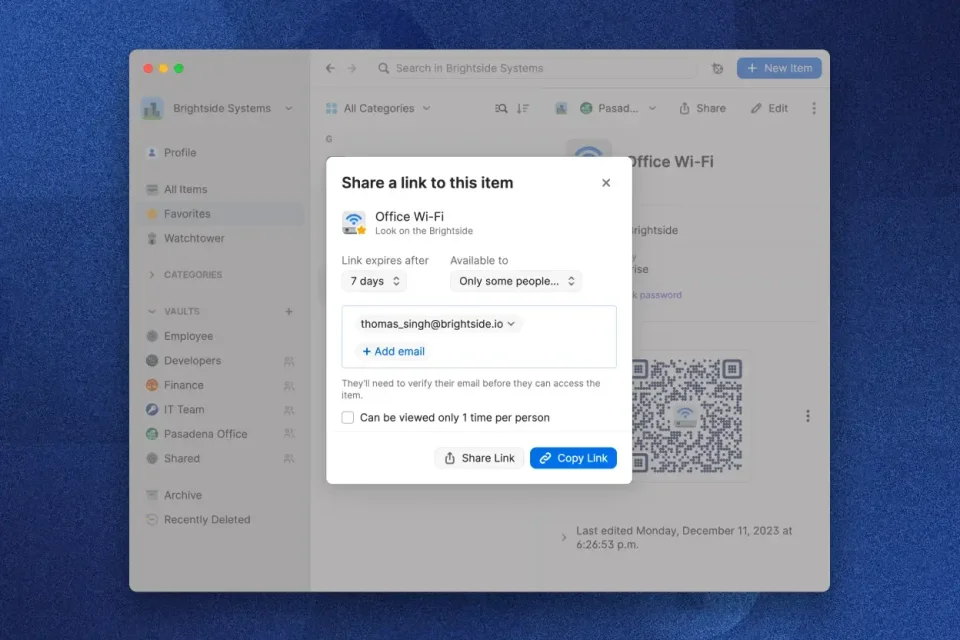Click the people icon next to Shared

[289, 459]
